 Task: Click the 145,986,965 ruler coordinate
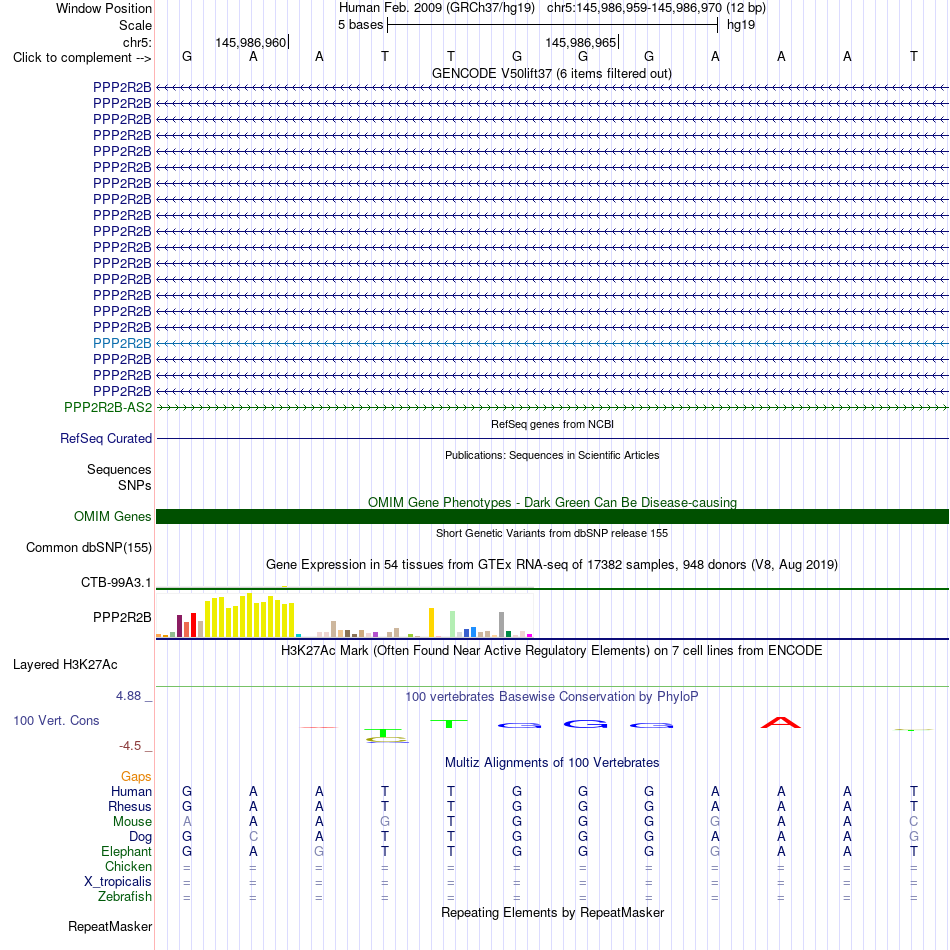point(580,42)
